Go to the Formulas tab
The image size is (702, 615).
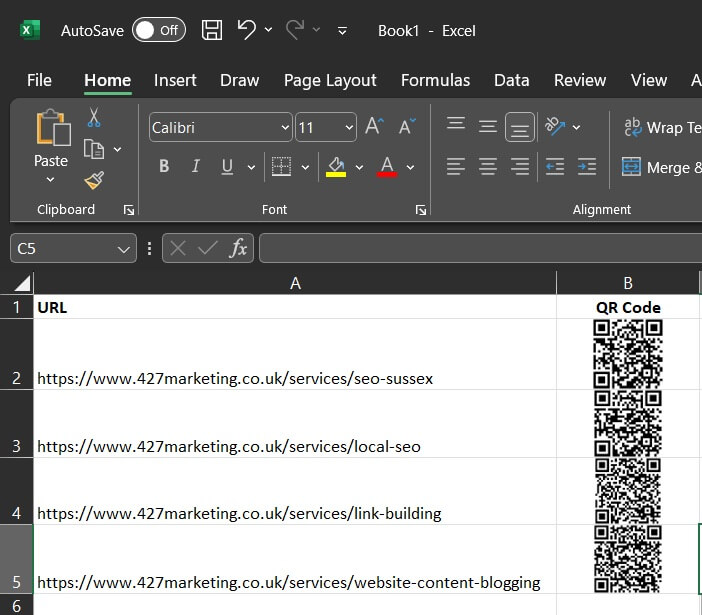[435, 80]
